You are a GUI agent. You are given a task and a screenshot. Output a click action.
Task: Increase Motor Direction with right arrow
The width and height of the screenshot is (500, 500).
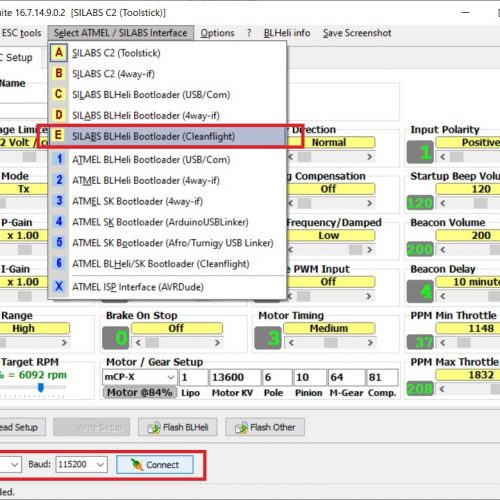370,157
